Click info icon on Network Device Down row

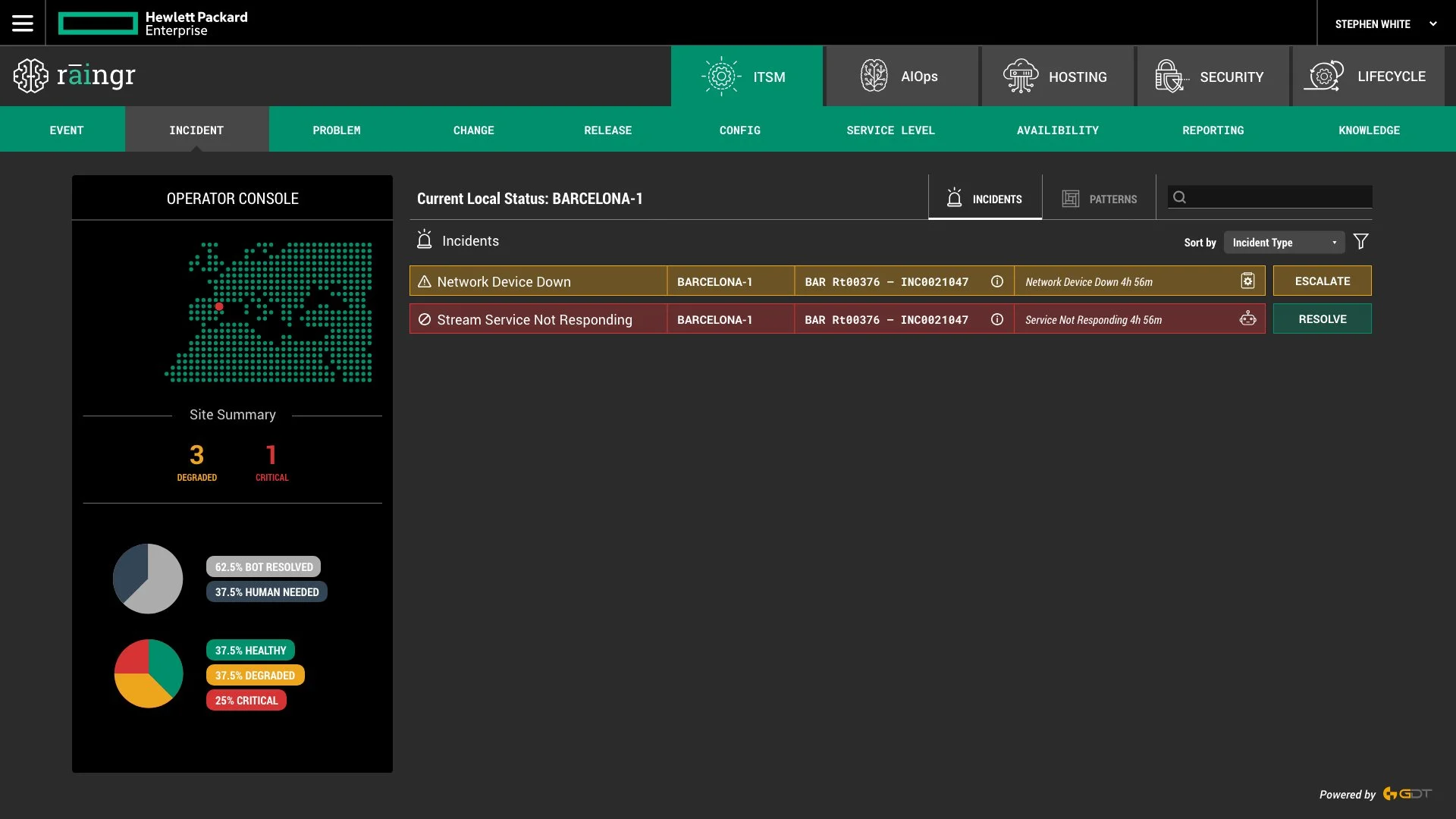click(x=997, y=281)
